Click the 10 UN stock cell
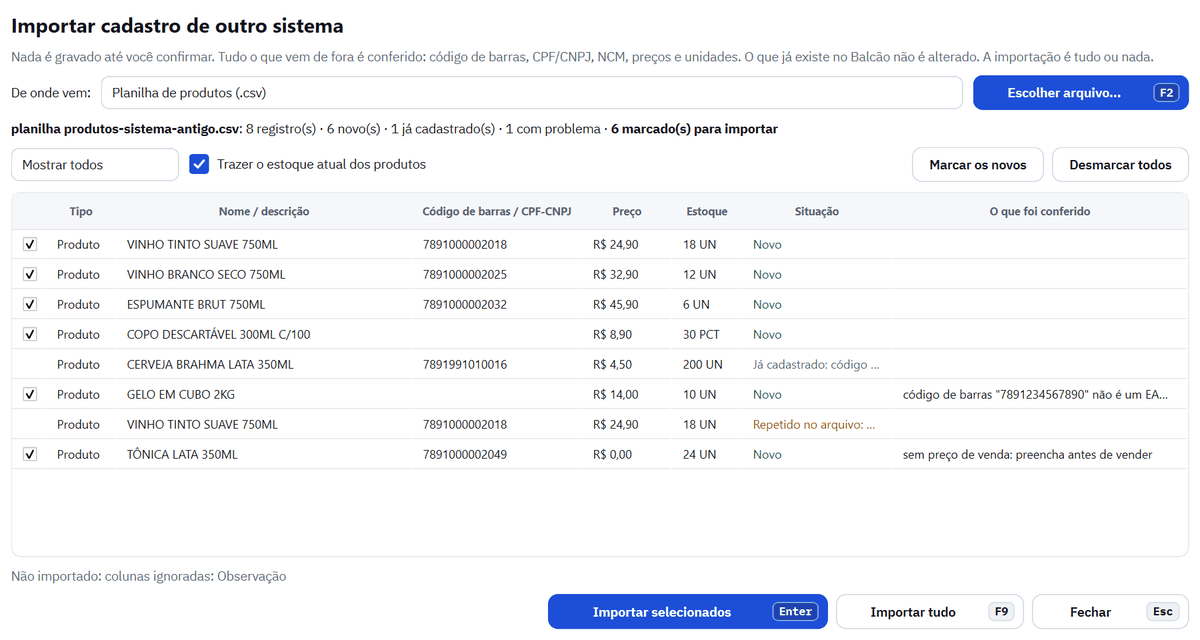Screen dimensions: 1200x640 [x=700, y=394]
